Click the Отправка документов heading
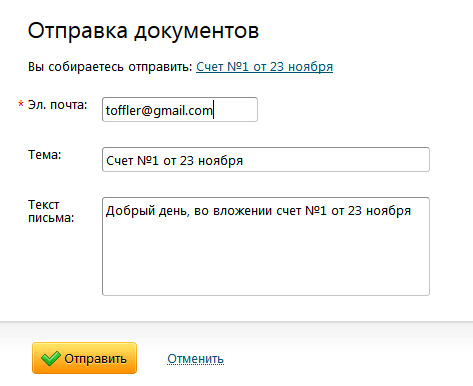The image size is (473, 386). [x=143, y=31]
